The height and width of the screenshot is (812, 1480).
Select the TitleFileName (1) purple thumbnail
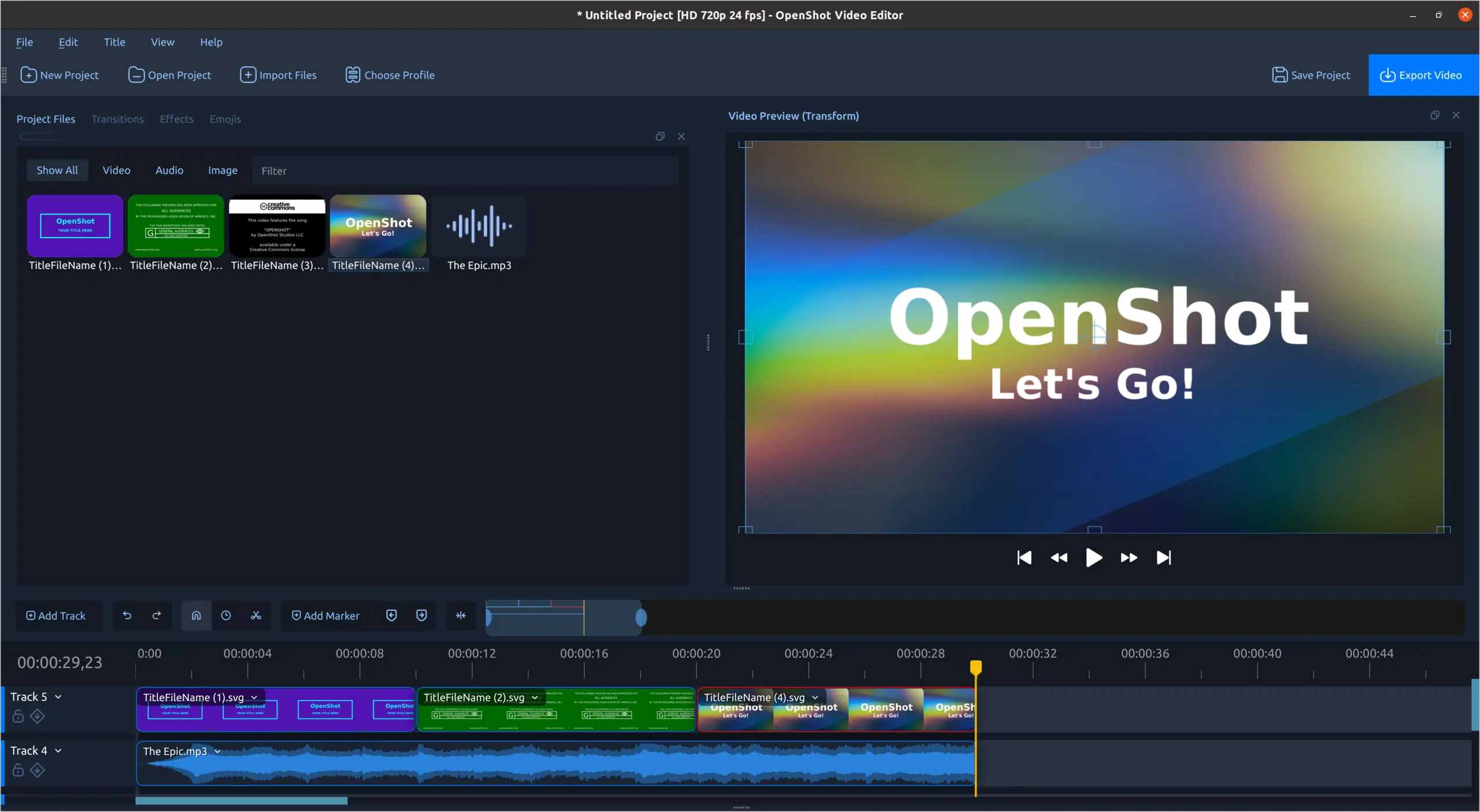coord(75,226)
